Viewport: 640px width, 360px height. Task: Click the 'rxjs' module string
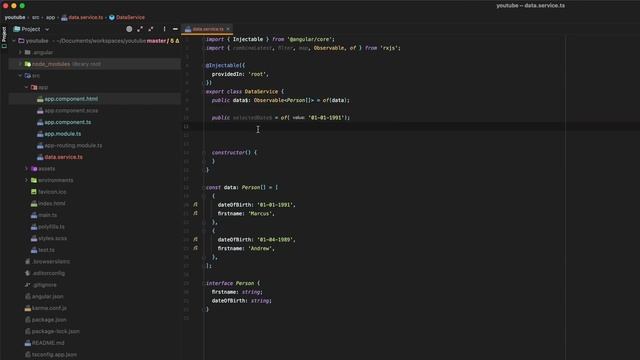click(x=388, y=48)
